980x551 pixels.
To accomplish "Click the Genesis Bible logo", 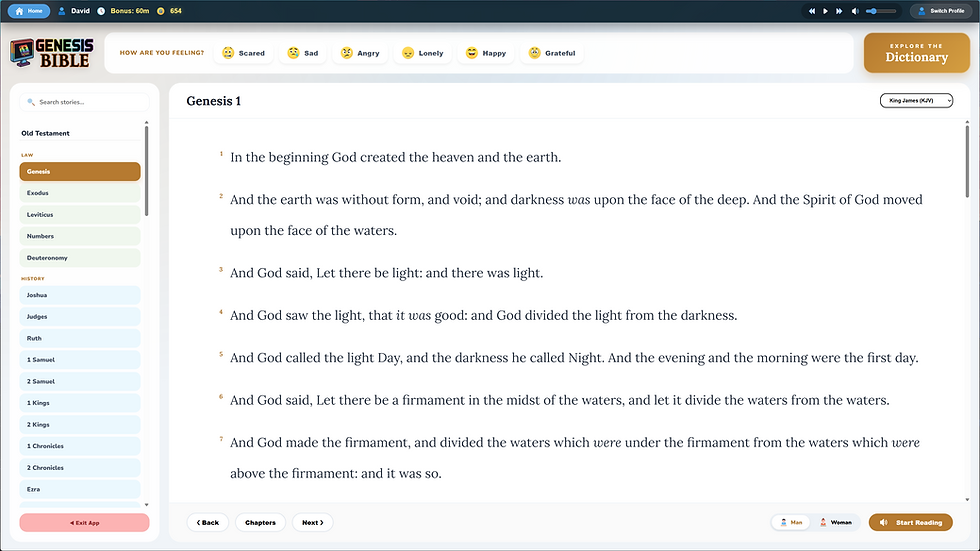I will pos(52,53).
